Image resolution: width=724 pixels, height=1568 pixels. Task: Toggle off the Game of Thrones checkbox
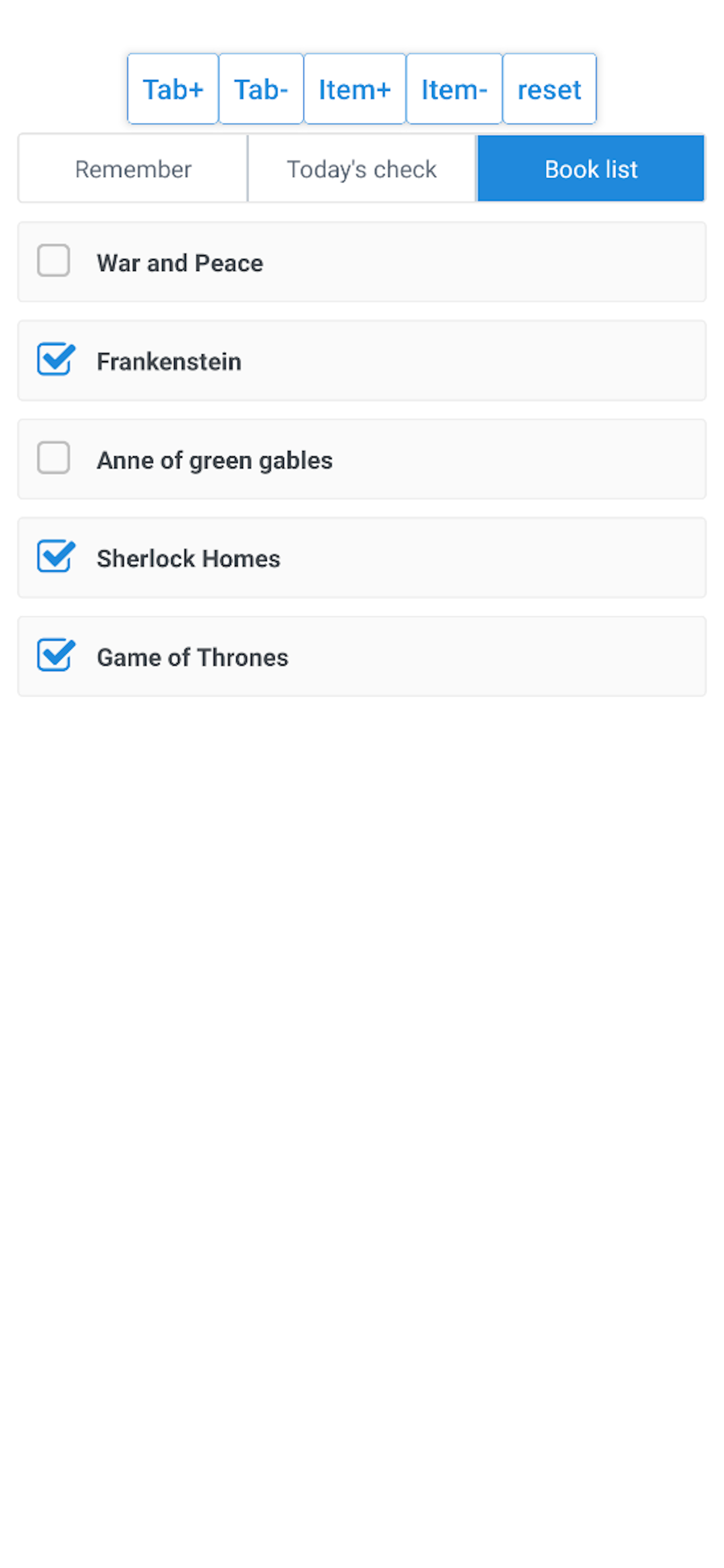(x=55, y=655)
